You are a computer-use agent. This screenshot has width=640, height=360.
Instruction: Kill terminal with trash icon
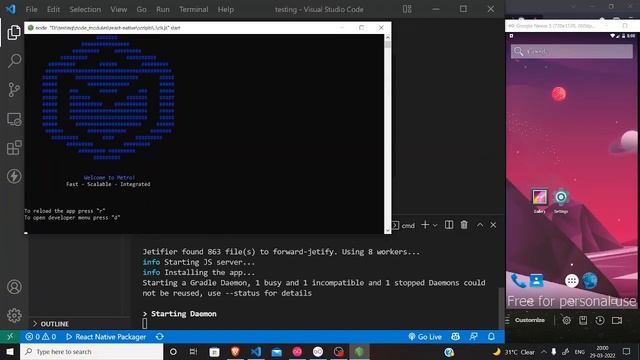click(464, 225)
